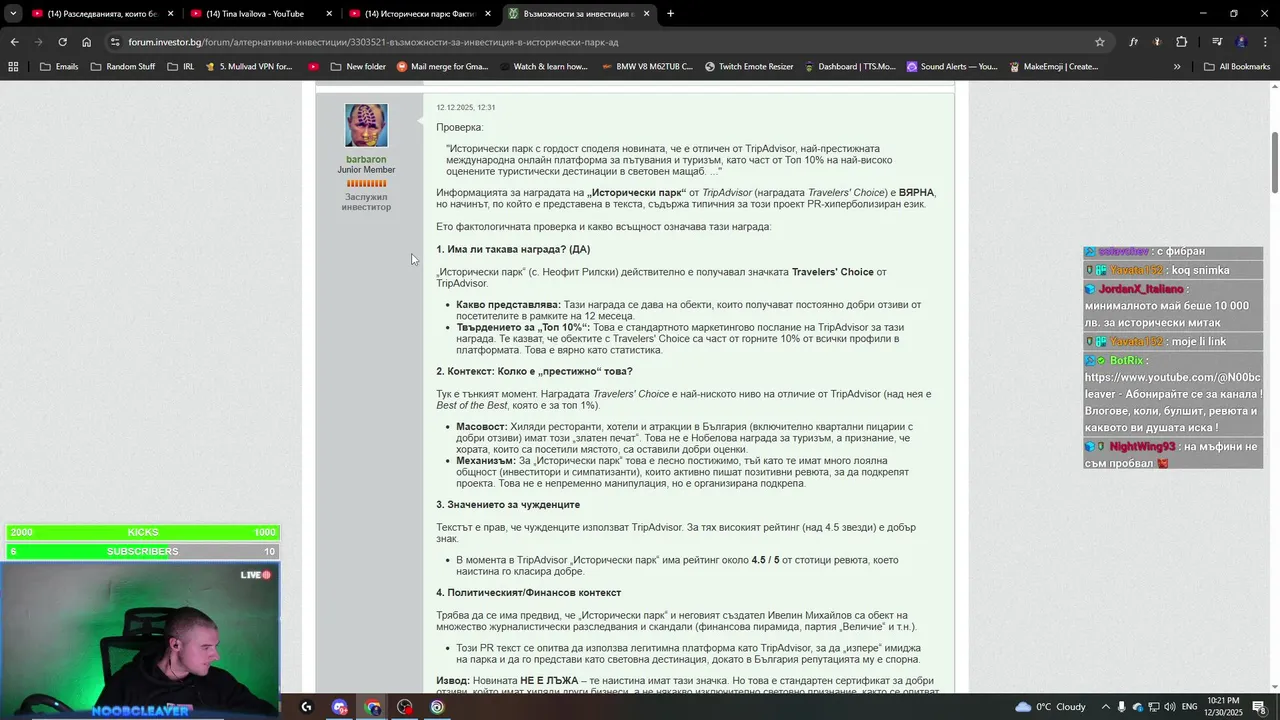1280x720 pixels.
Task: Open the MakeEmoji bookmark
Action: pos(1053,67)
